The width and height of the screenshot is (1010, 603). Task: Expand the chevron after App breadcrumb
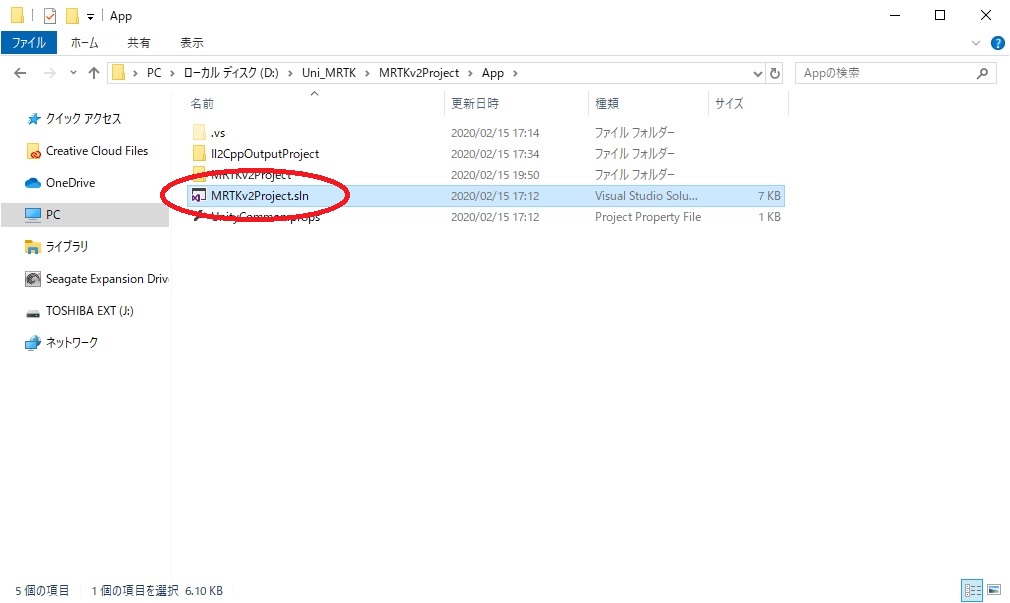tap(515, 73)
